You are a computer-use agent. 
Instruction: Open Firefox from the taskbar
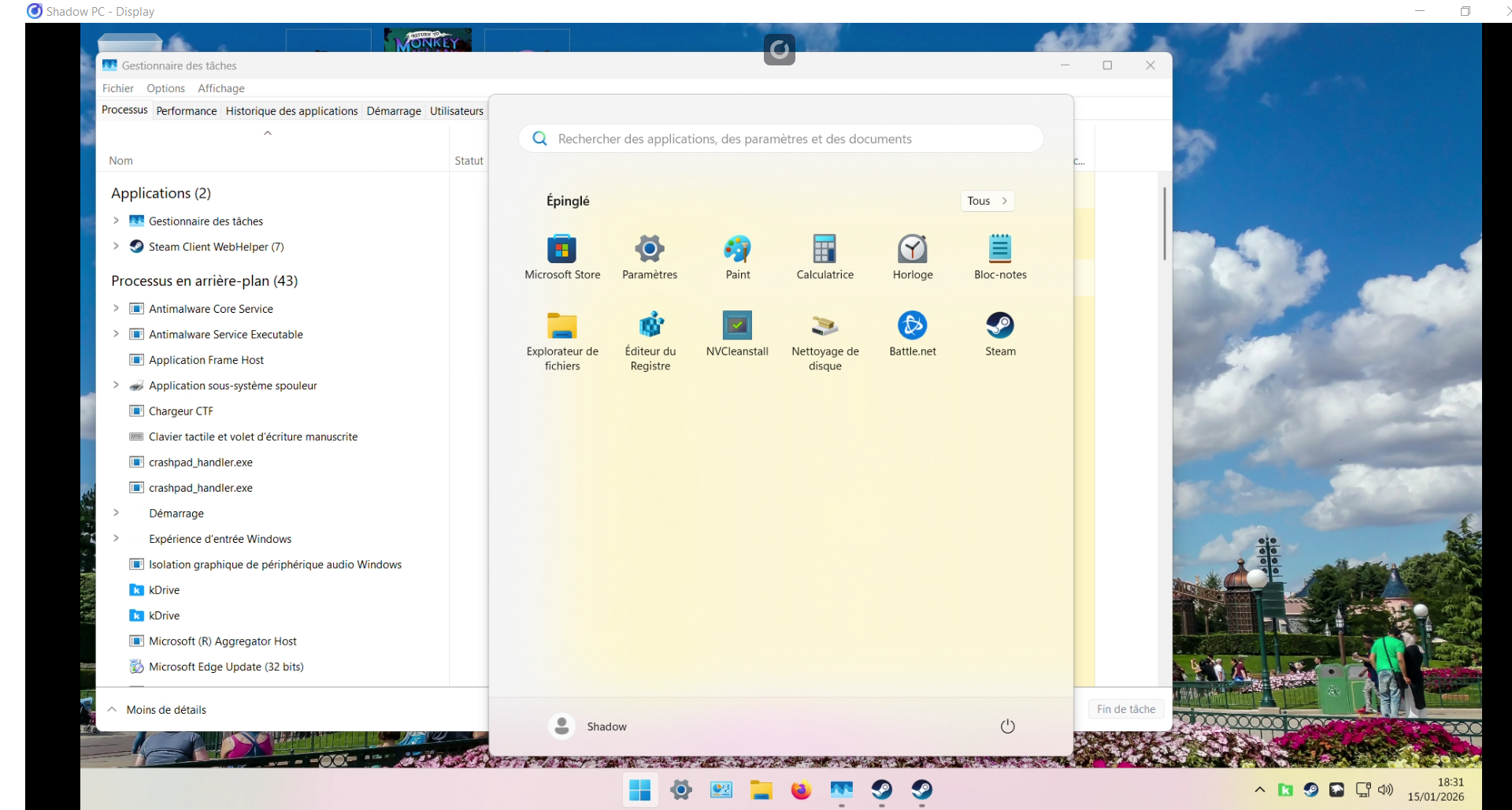pos(801,790)
